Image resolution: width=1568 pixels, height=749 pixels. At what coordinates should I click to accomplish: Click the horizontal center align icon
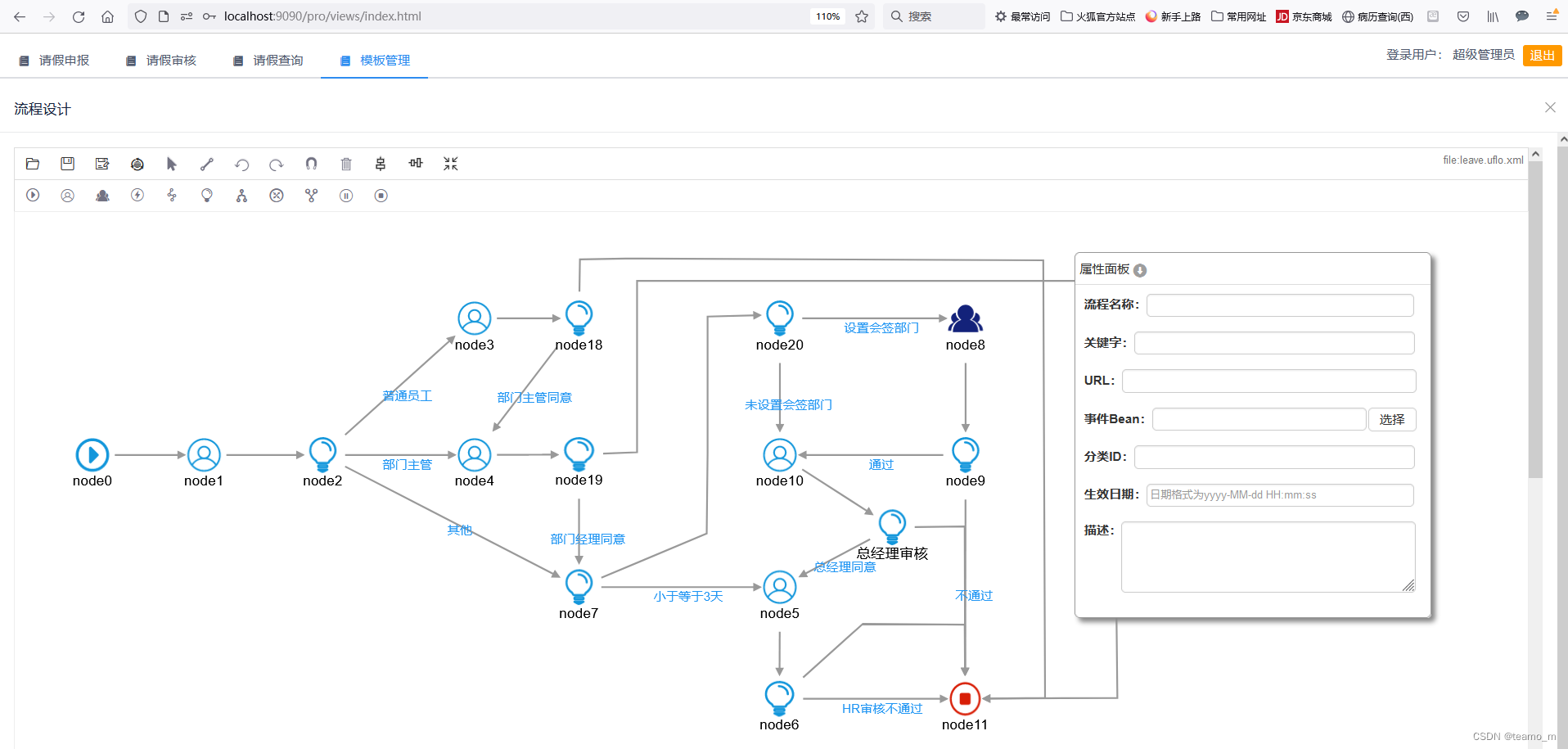(416, 164)
